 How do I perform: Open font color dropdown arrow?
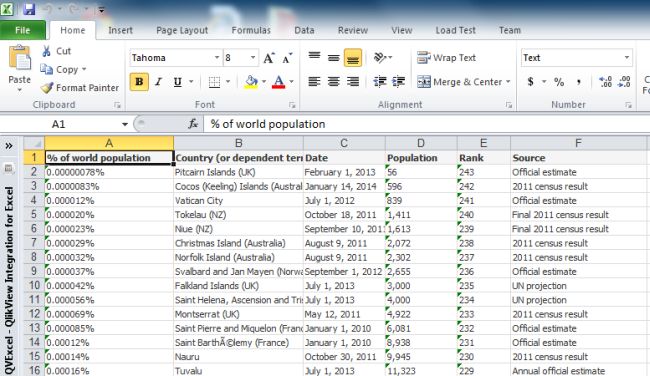coord(291,82)
